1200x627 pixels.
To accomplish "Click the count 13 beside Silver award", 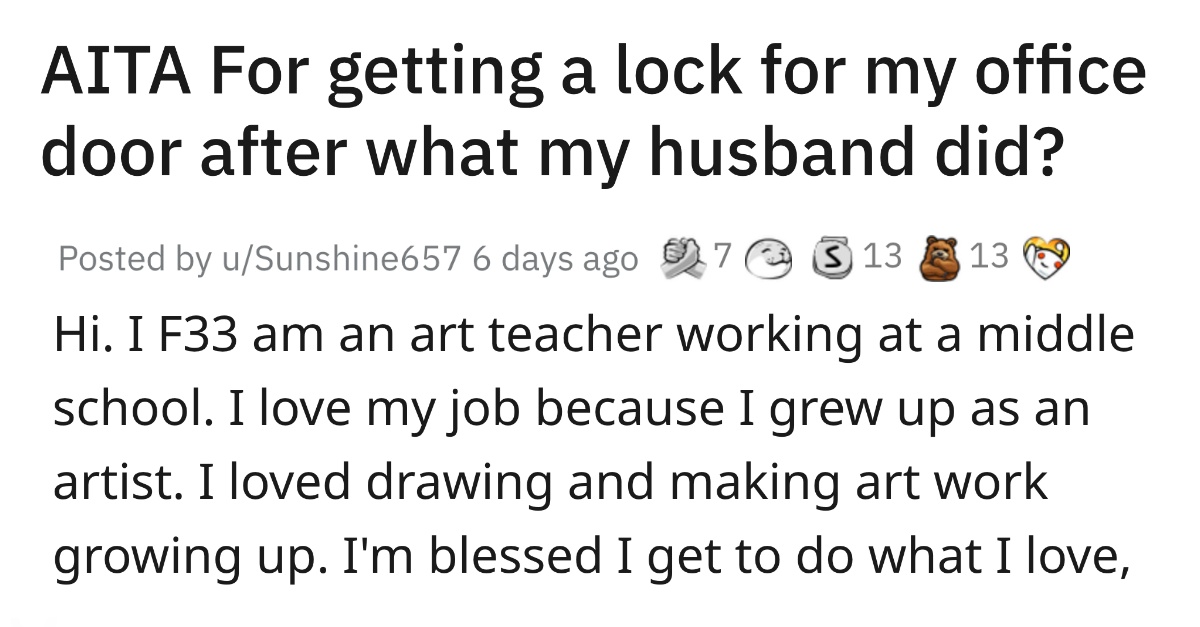I will (x=881, y=257).
